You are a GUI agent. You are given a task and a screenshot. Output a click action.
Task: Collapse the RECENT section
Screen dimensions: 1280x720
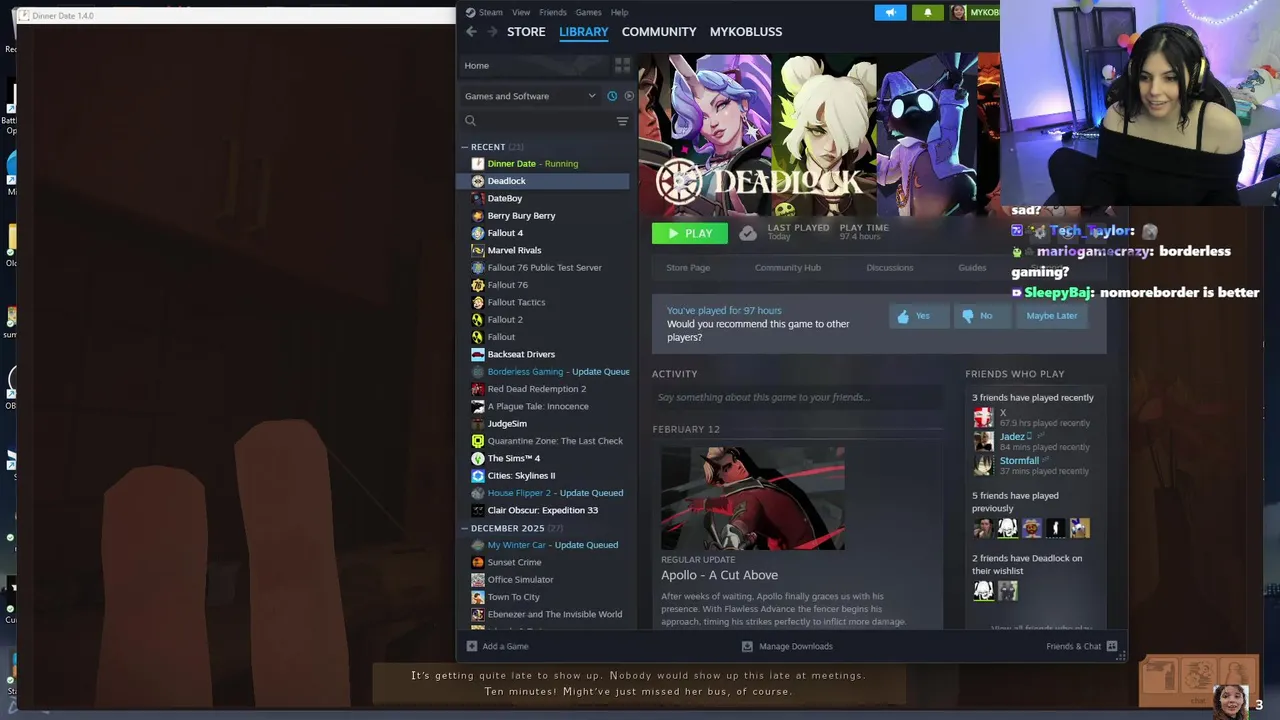coord(465,147)
